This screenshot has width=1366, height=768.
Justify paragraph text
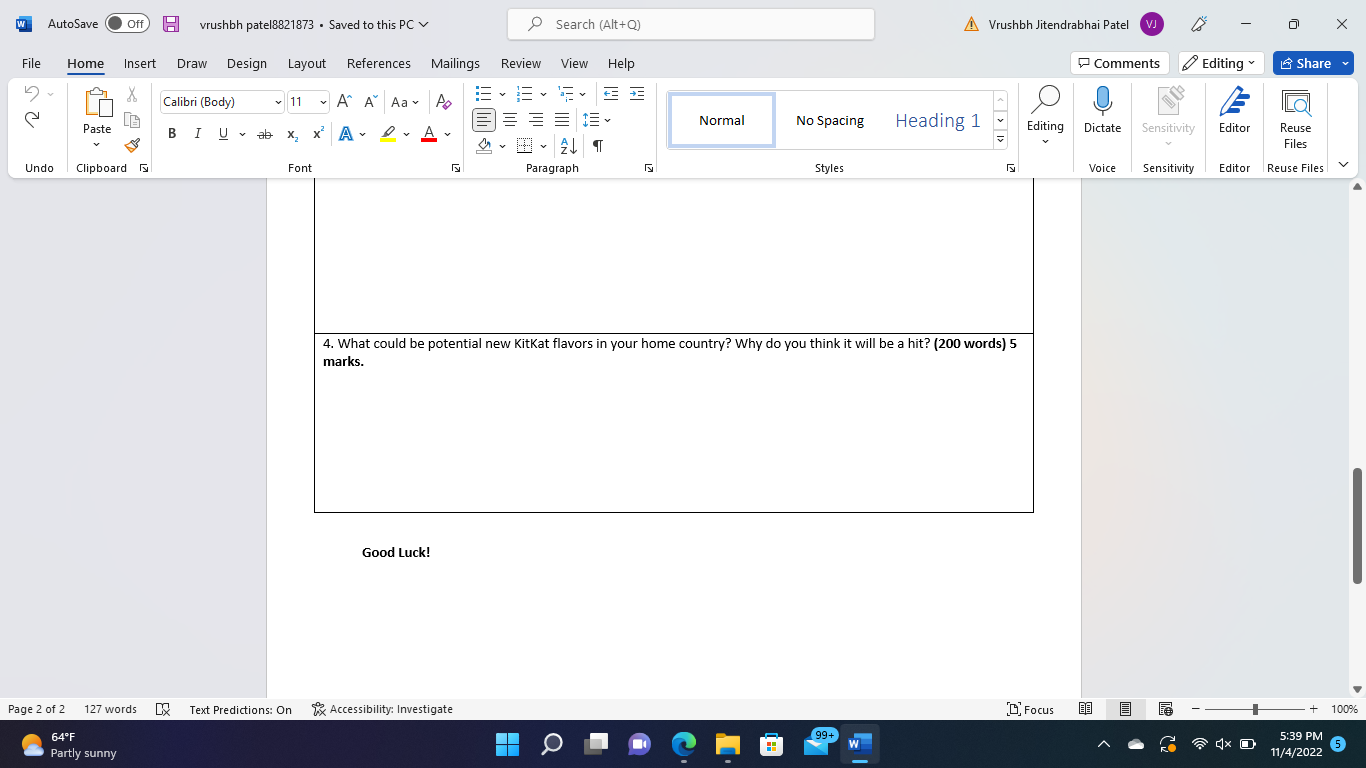[562, 120]
